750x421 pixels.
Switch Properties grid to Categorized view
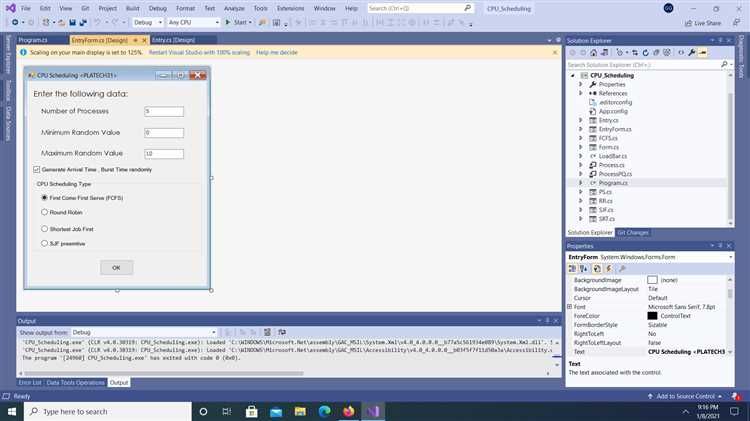[572, 269]
